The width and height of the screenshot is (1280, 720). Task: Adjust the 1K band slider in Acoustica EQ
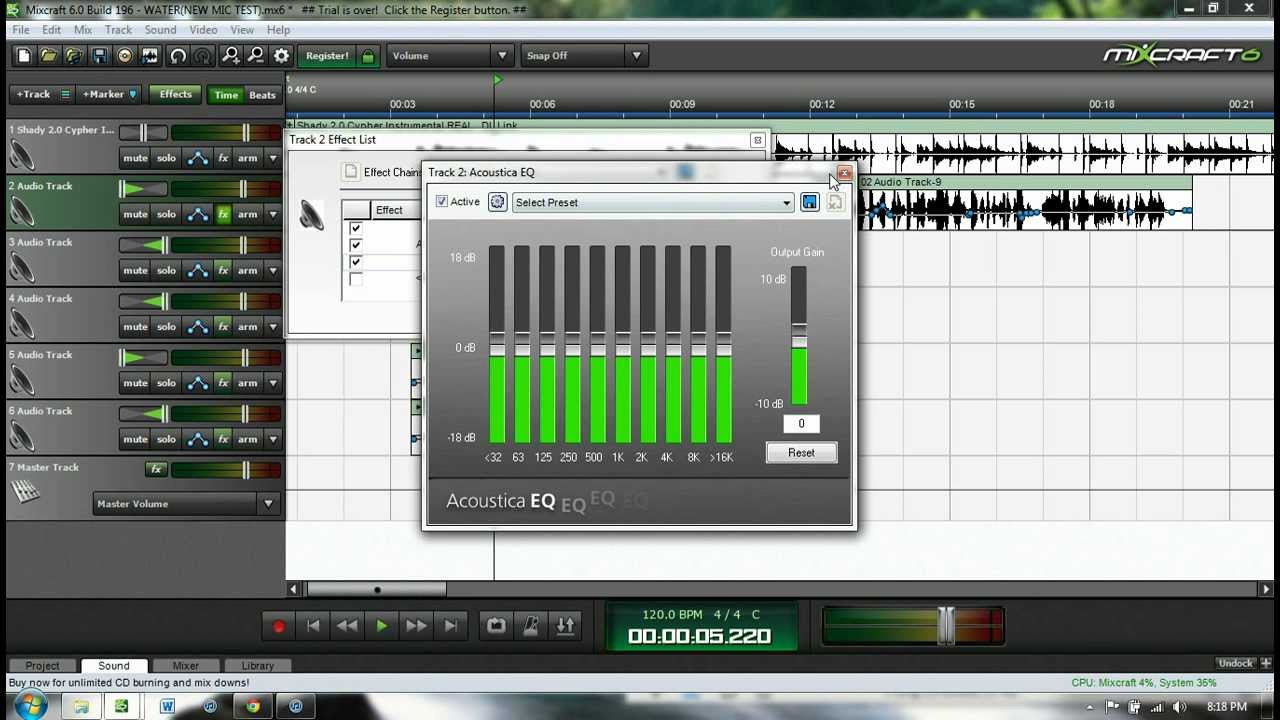click(622, 344)
